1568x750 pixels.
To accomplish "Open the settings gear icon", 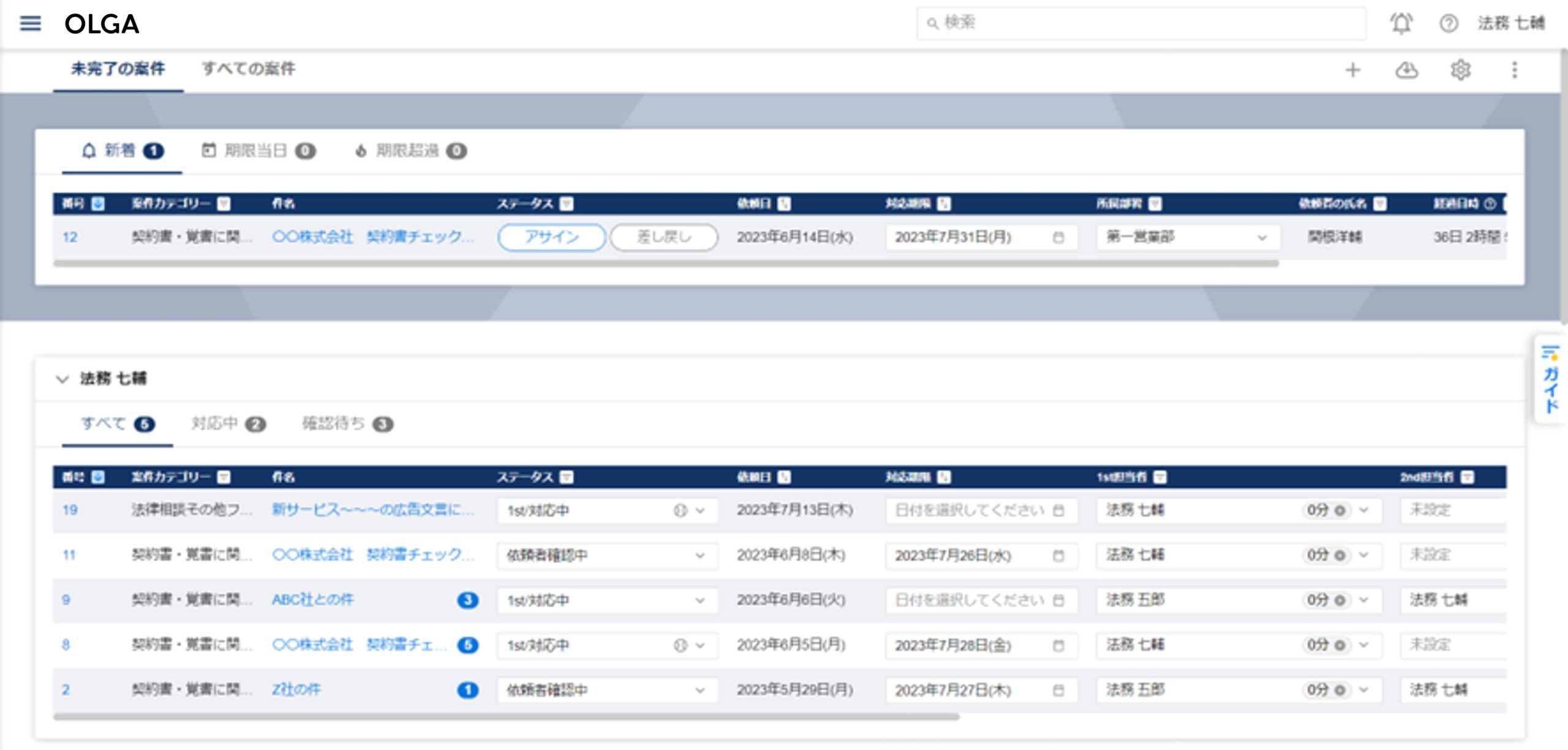I will (1460, 70).
